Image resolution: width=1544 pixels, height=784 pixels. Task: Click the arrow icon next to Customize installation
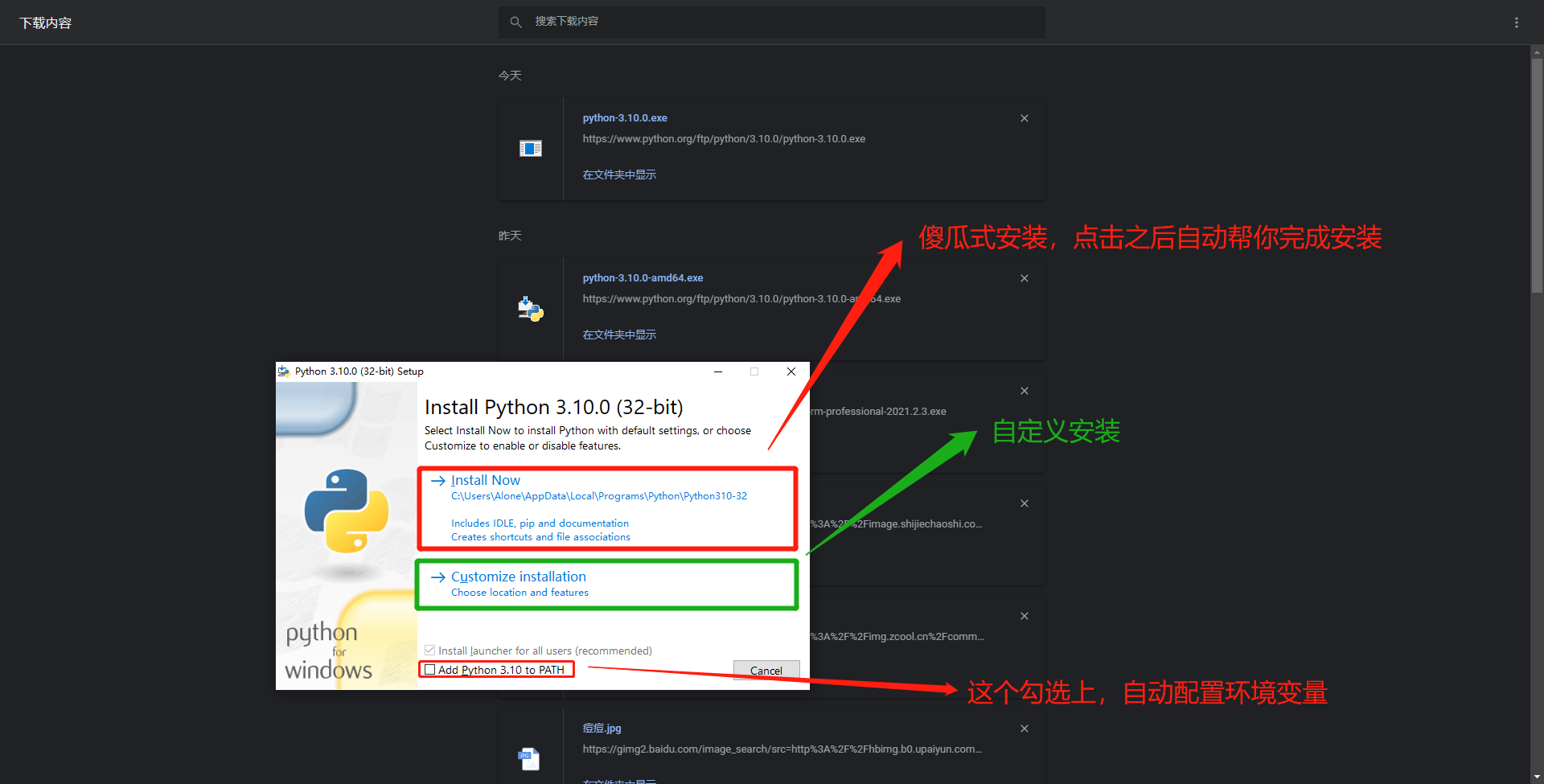(438, 577)
